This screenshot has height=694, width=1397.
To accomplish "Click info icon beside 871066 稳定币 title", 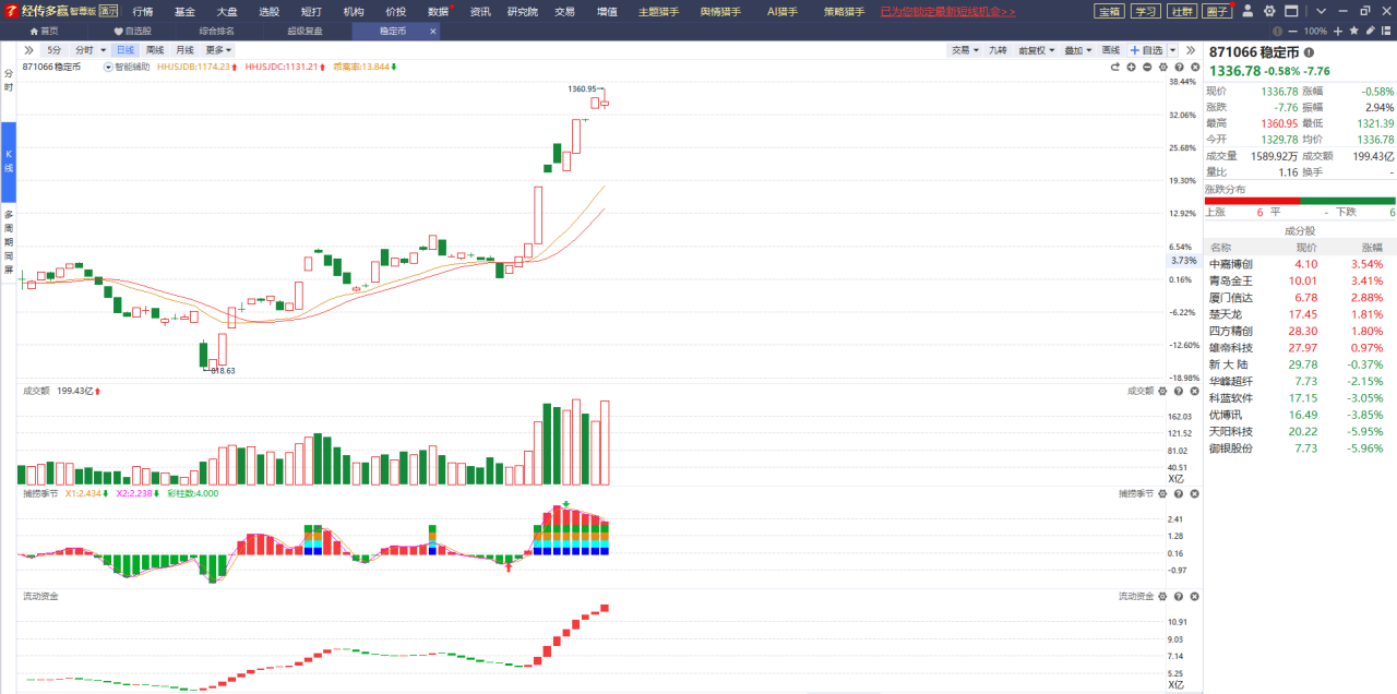I will pos(1309,52).
